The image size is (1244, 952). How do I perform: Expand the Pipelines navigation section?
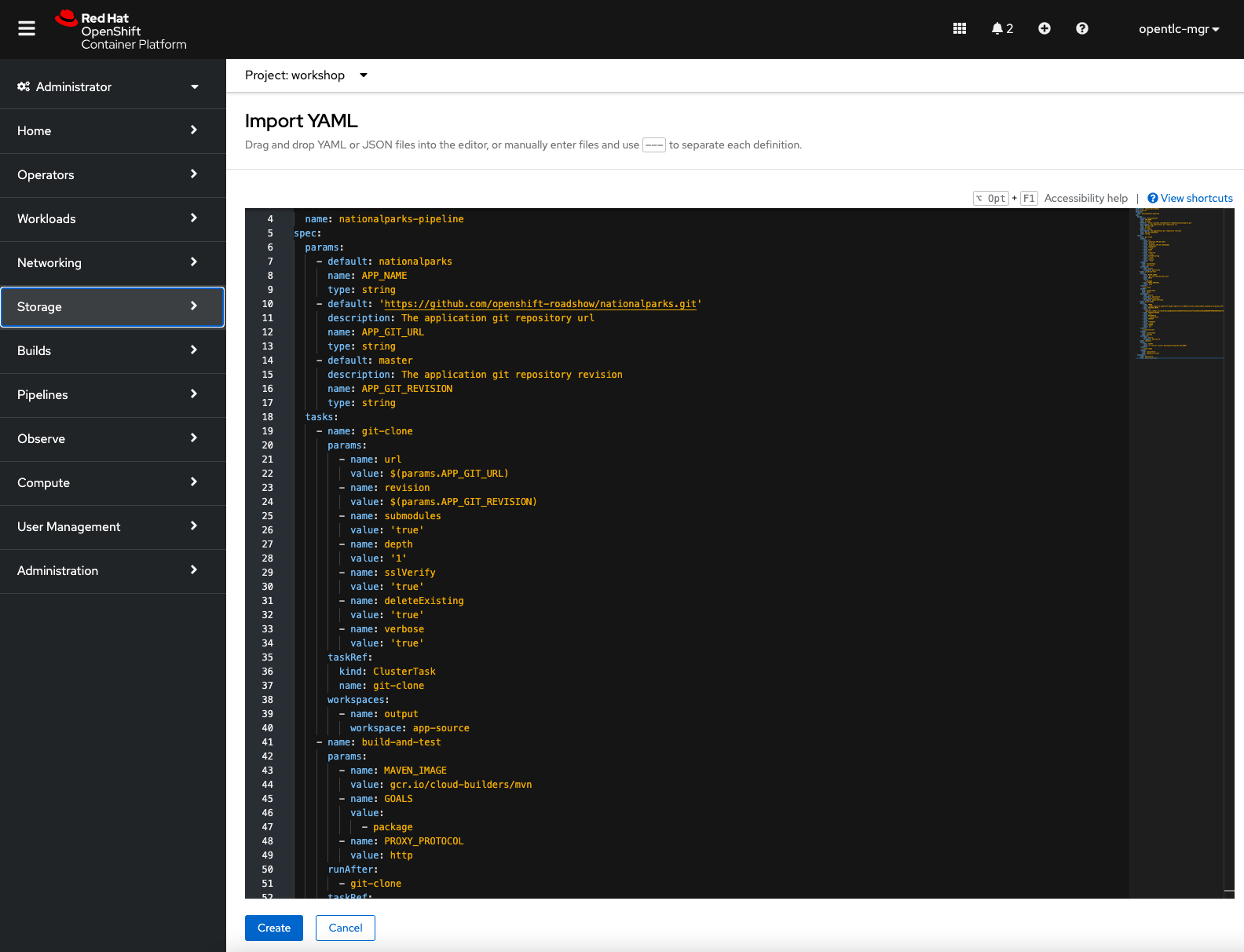[x=113, y=394]
